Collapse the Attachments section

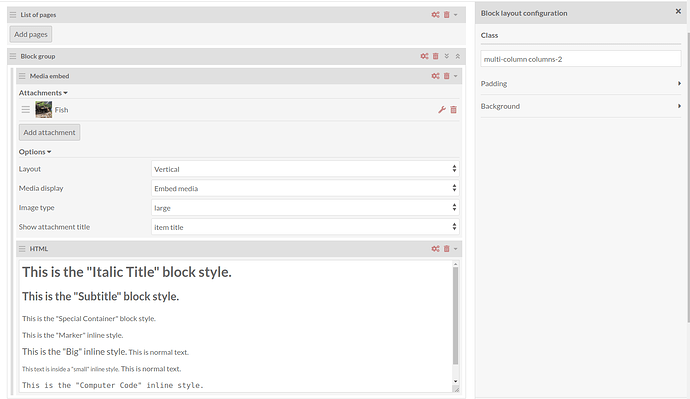pyautogui.click(x=43, y=93)
